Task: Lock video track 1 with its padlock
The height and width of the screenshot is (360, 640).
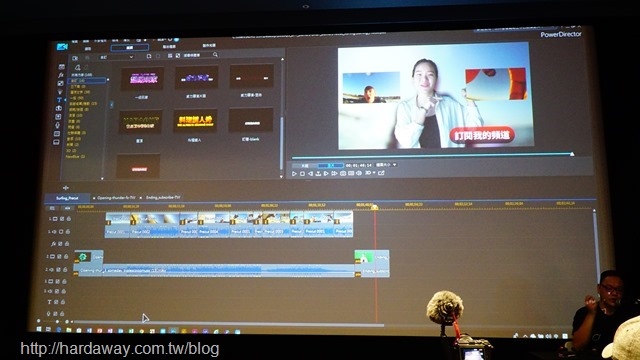Action: pyautogui.click(x=69, y=219)
